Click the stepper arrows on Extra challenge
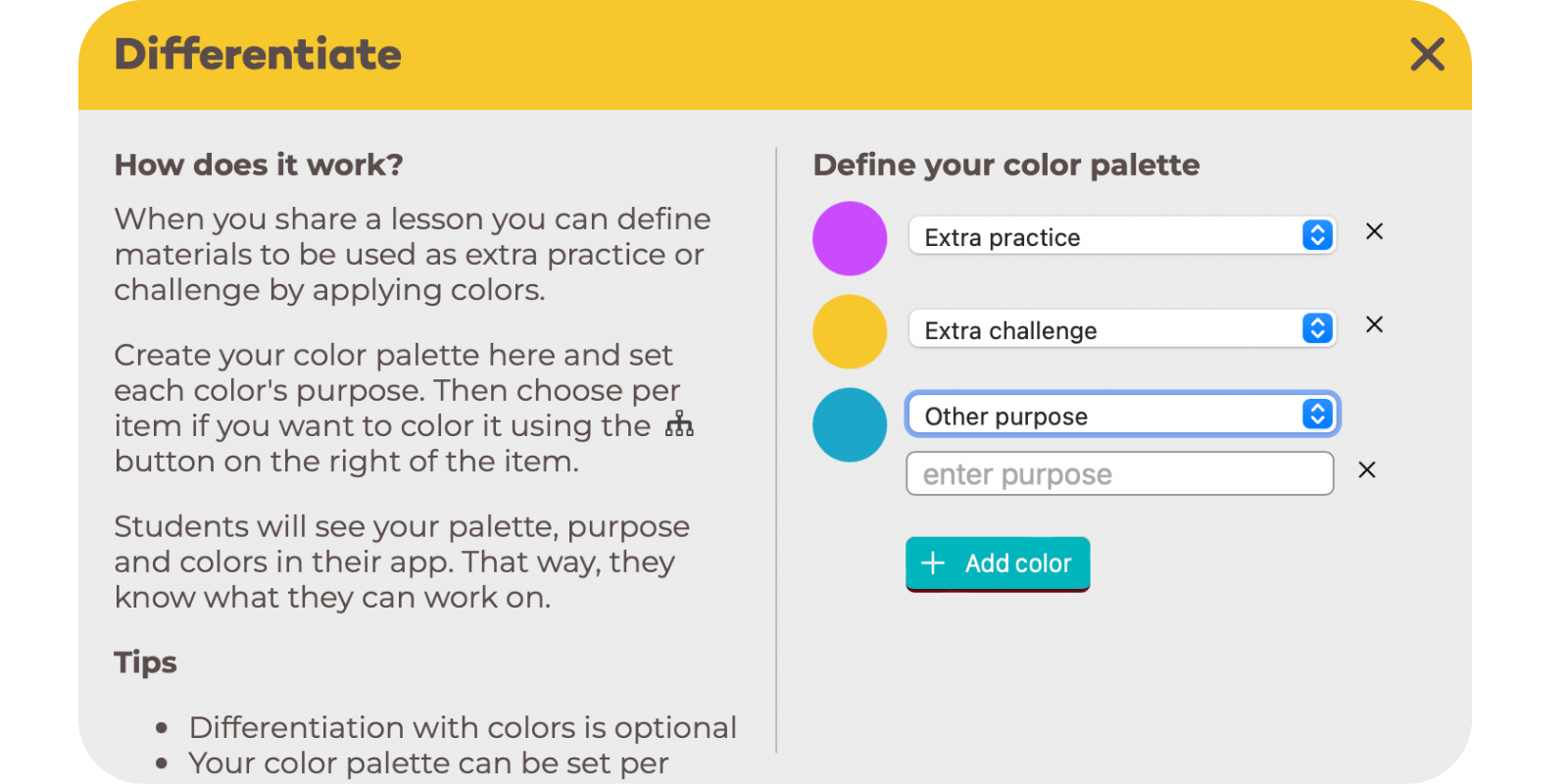 (1317, 328)
